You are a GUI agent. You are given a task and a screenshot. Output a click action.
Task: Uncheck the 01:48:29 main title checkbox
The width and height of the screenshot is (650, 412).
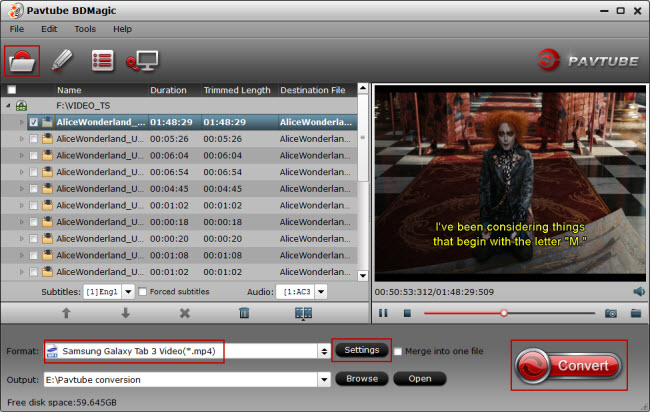[x=34, y=122]
